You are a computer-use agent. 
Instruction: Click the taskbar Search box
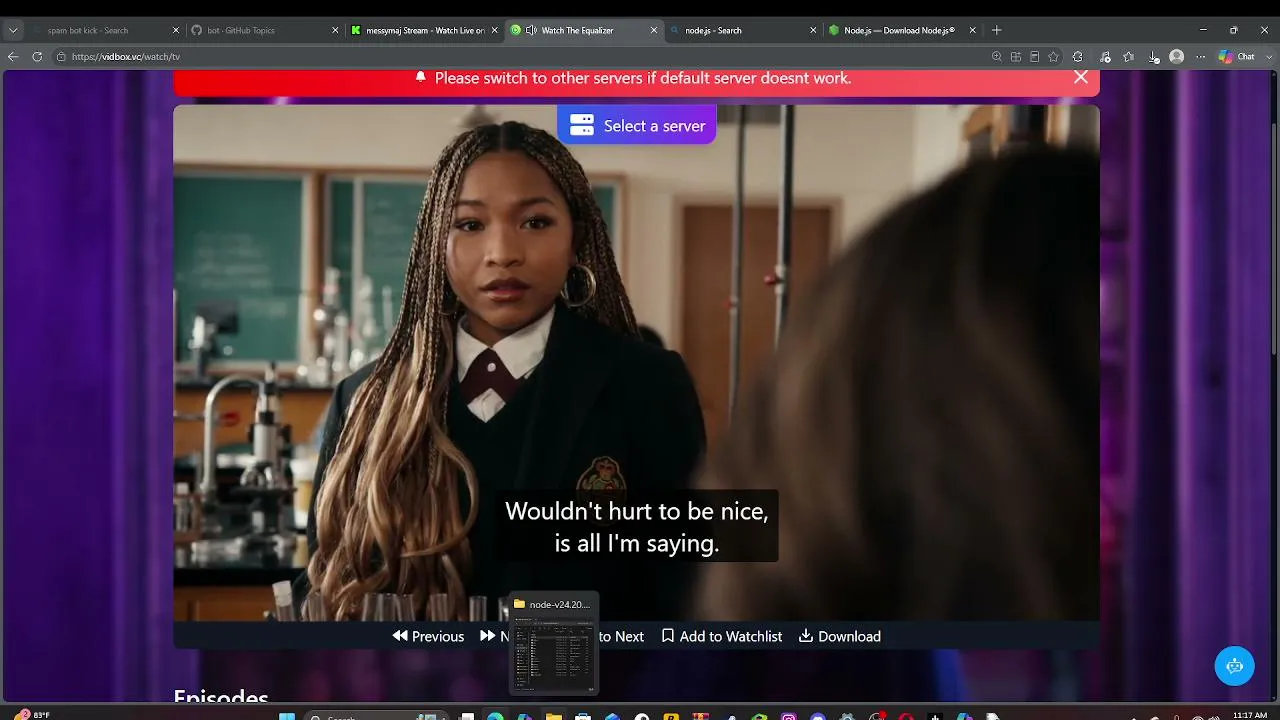[x=376, y=716]
